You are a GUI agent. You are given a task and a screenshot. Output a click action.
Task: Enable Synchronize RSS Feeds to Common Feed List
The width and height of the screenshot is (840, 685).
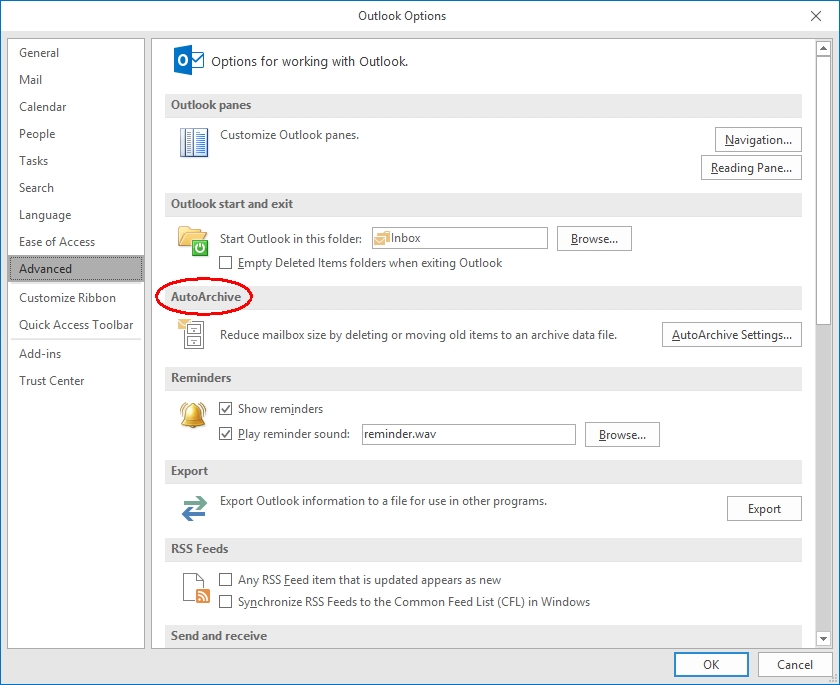point(226,602)
